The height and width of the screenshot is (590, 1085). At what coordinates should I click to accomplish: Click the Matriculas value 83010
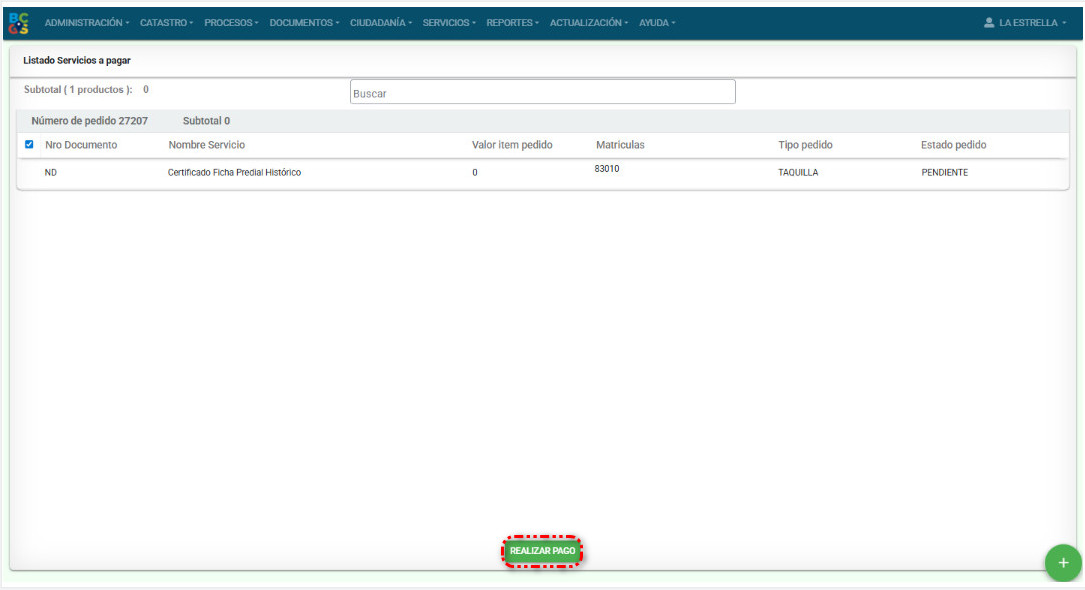tap(606, 169)
